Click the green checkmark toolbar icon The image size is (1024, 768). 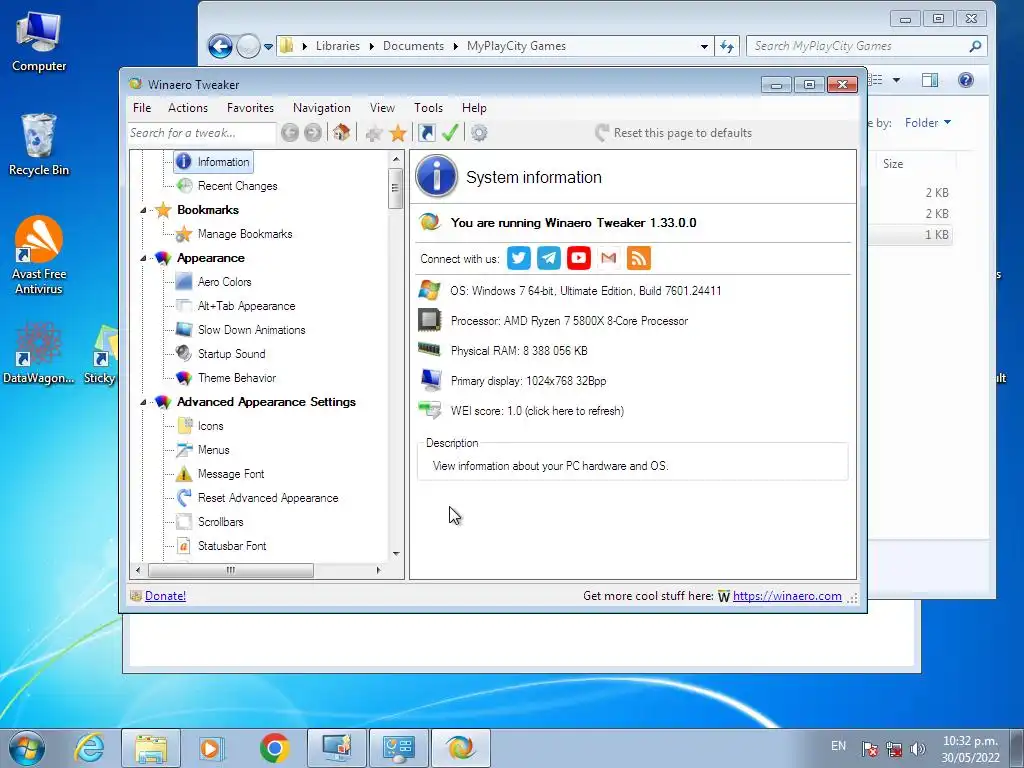click(450, 133)
